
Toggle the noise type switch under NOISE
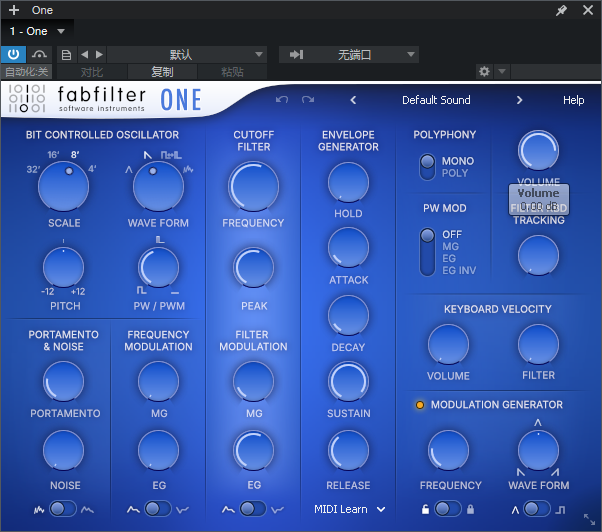coord(63,509)
